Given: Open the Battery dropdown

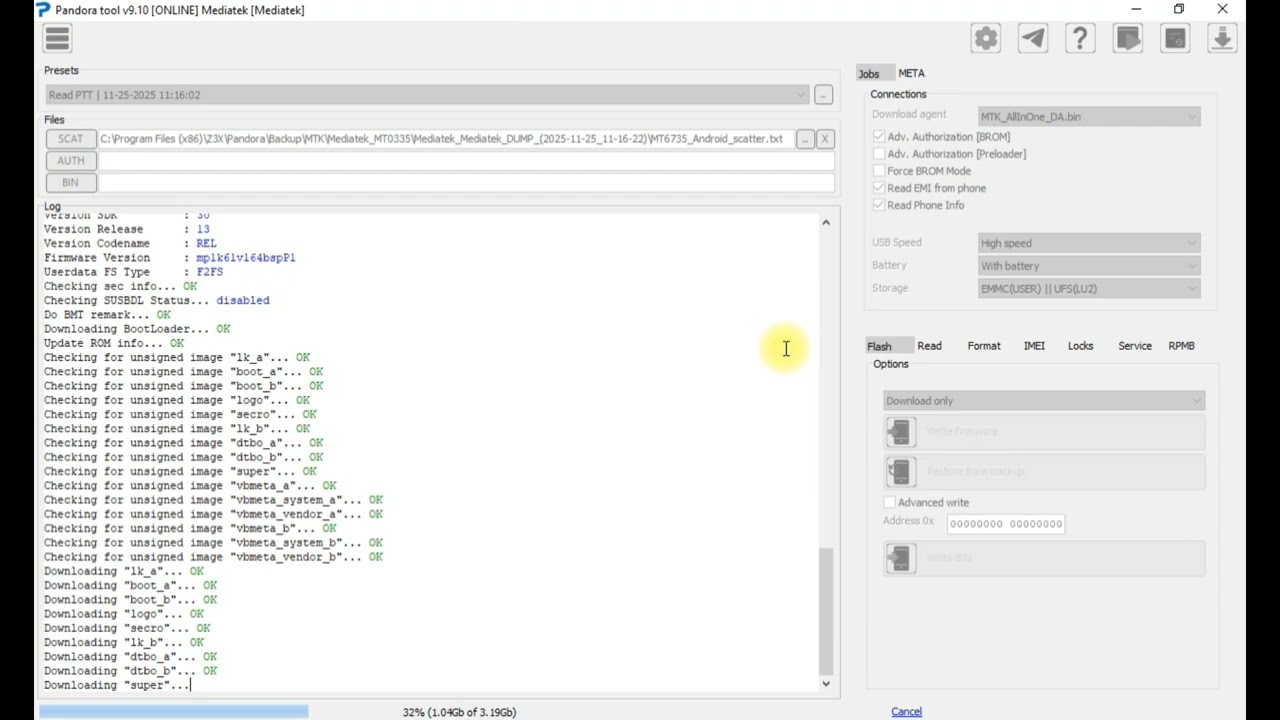Looking at the screenshot, I should click(1089, 266).
